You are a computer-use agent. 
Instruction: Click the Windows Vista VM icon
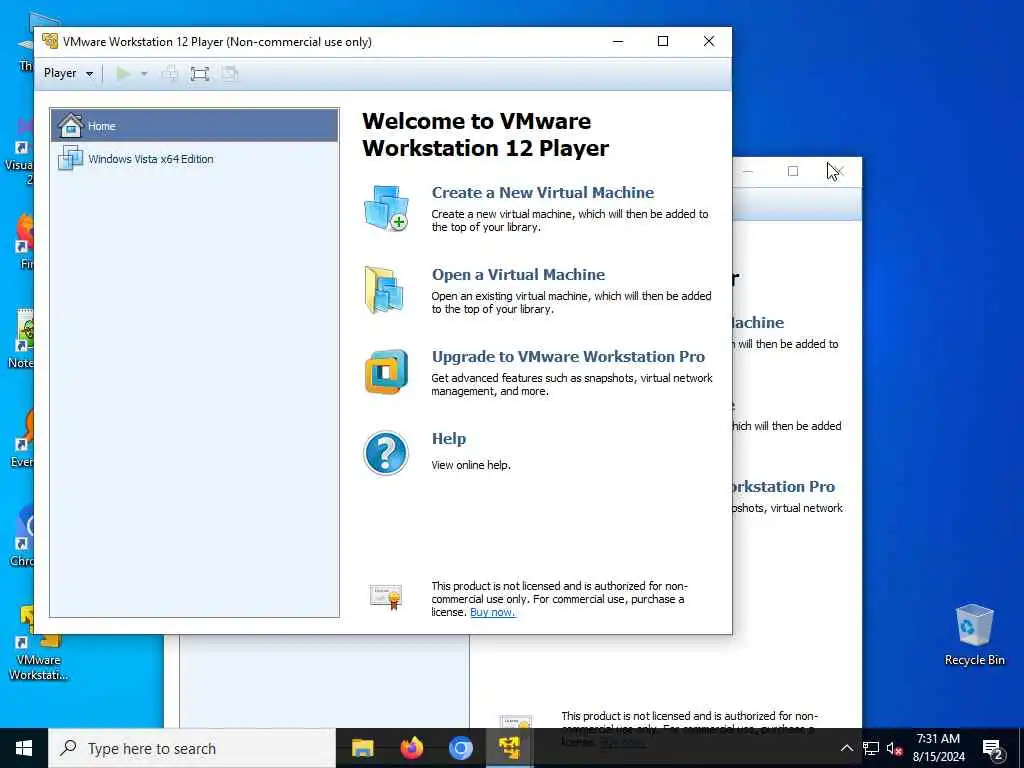tap(71, 159)
